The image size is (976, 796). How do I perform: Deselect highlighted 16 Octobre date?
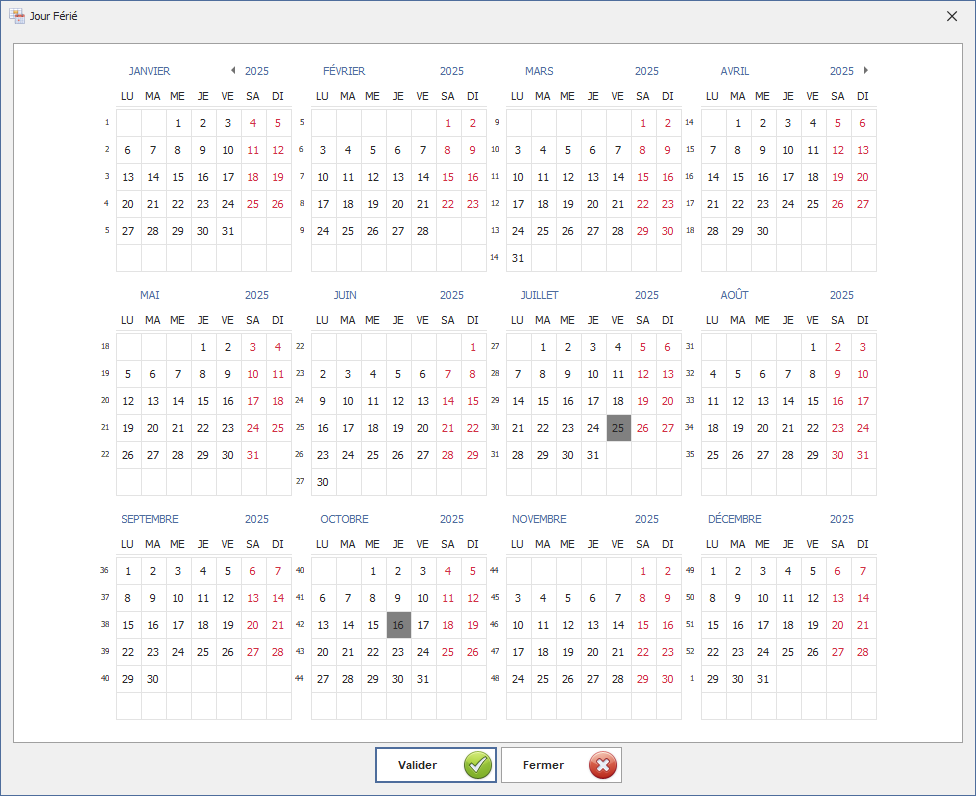[398, 625]
